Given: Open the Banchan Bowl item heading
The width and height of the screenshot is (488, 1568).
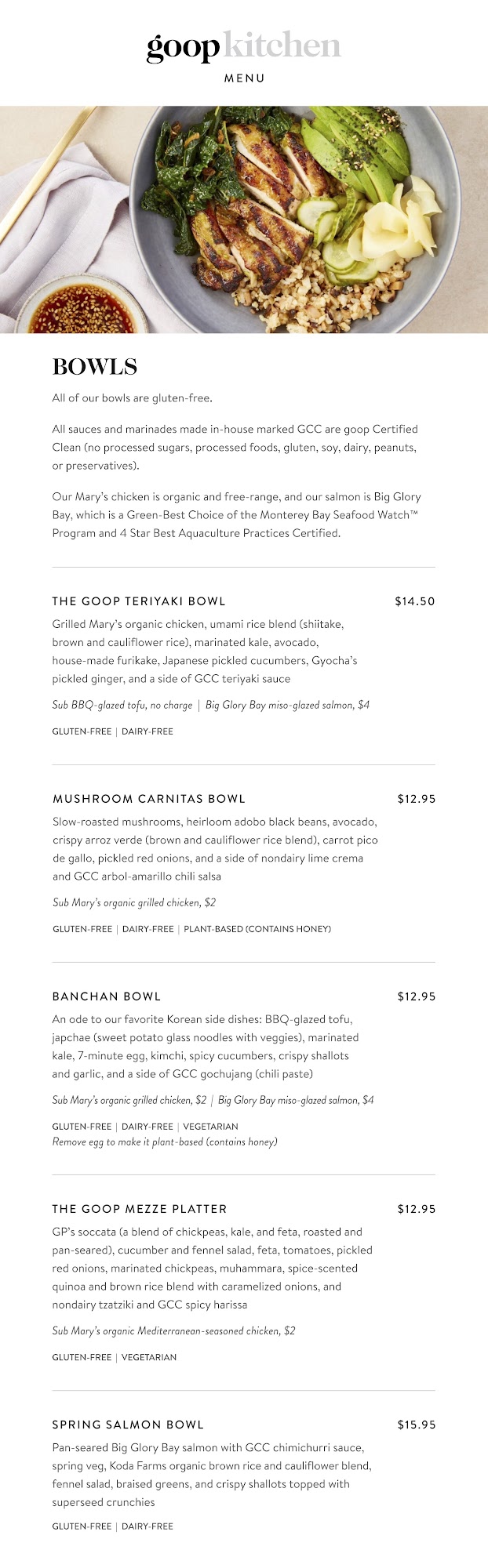Looking at the screenshot, I should click(x=107, y=996).
